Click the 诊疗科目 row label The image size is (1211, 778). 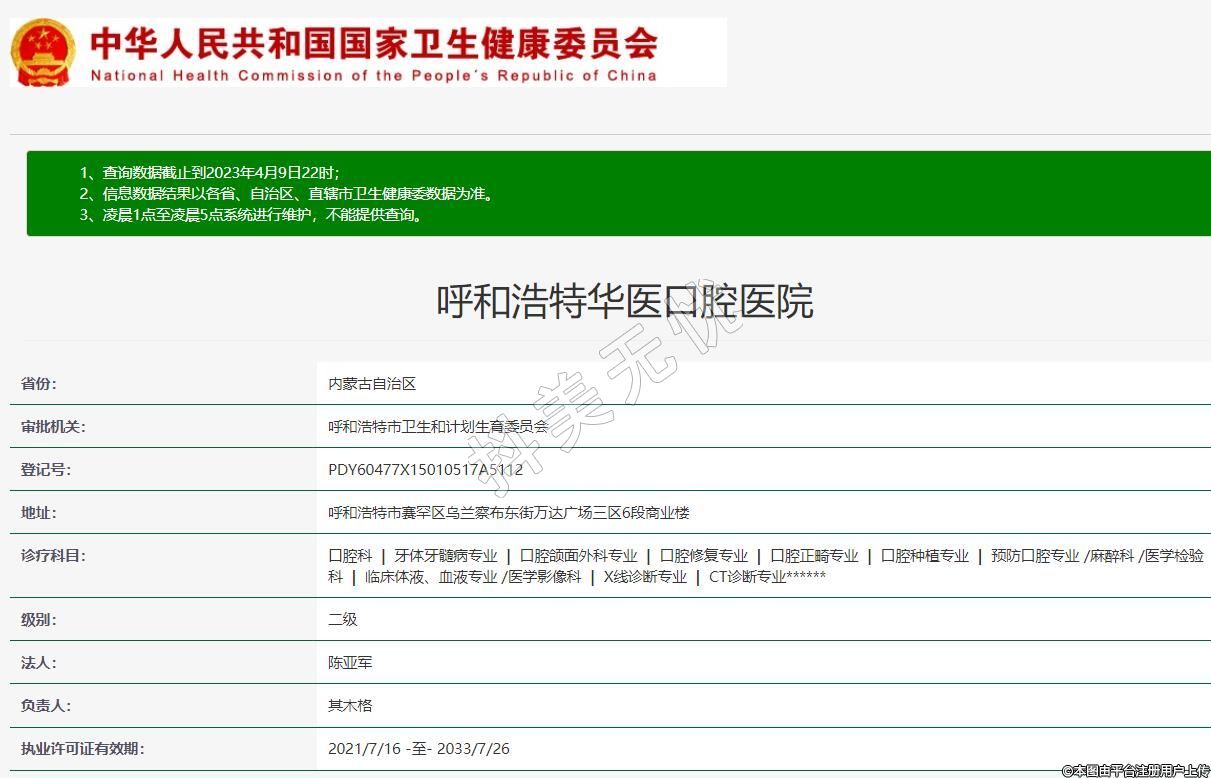(x=53, y=556)
